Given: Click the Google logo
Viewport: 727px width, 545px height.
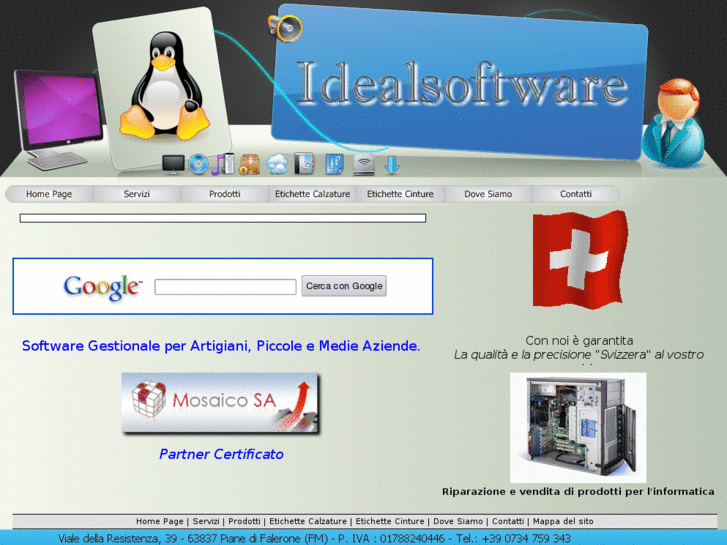Looking at the screenshot, I should [102, 287].
